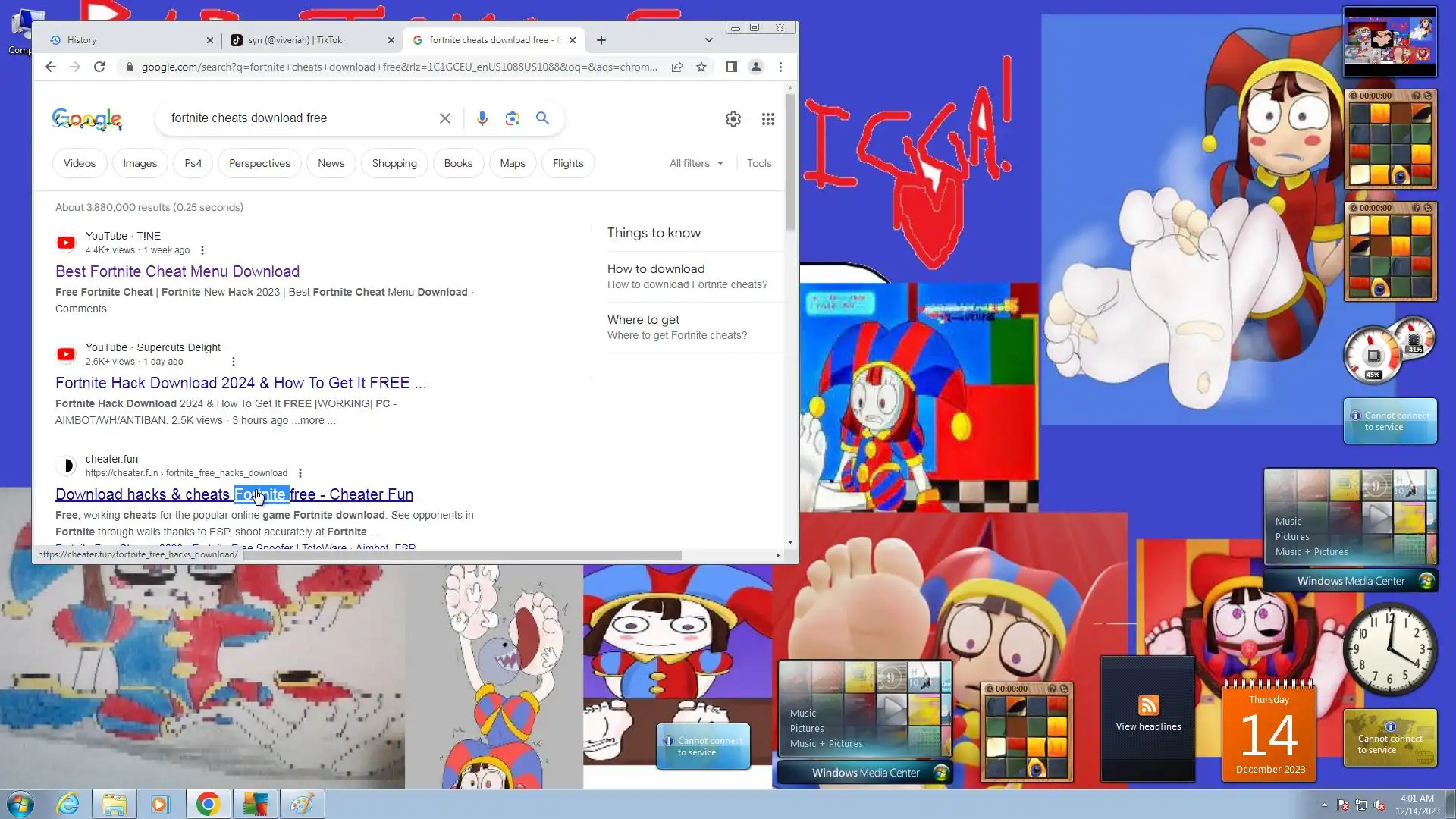This screenshot has height=819, width=1456.
Task: Open the Chrome profile avatar
Action: click(755, 67)
